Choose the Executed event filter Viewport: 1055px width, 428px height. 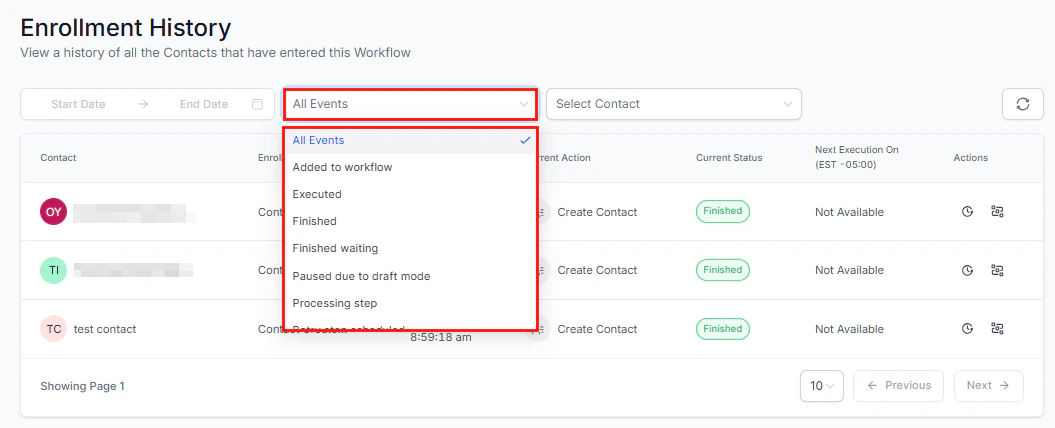(x=410, y=194)
